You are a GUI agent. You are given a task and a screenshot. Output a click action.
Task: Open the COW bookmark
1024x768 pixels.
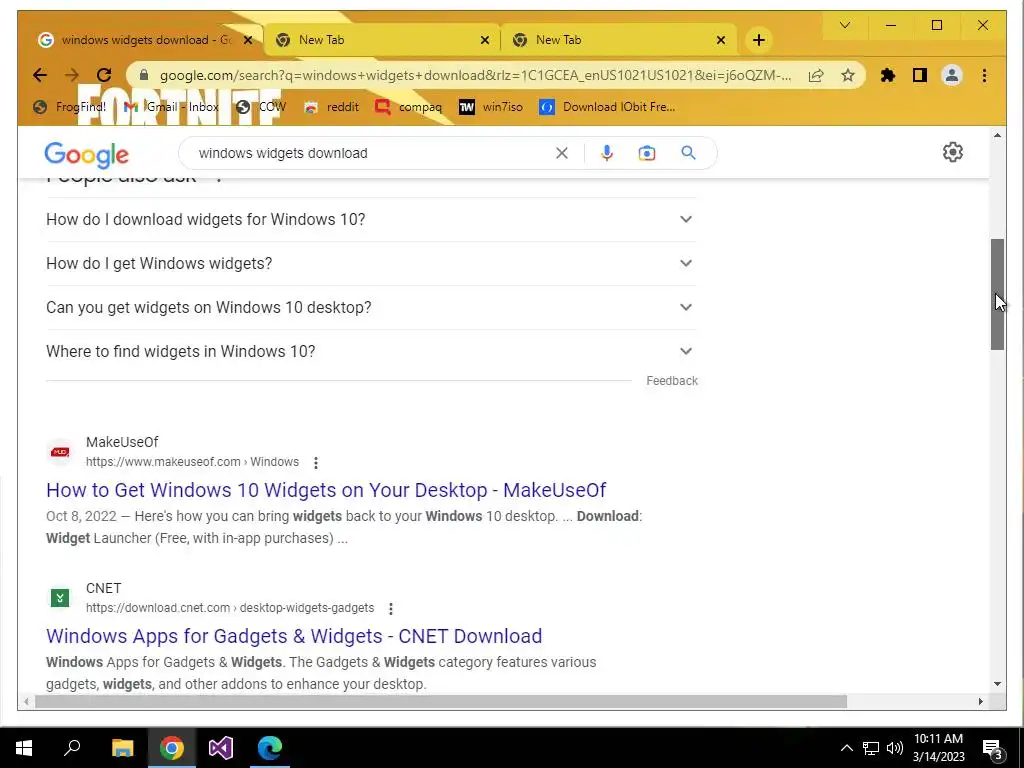(x=261, y=106)
